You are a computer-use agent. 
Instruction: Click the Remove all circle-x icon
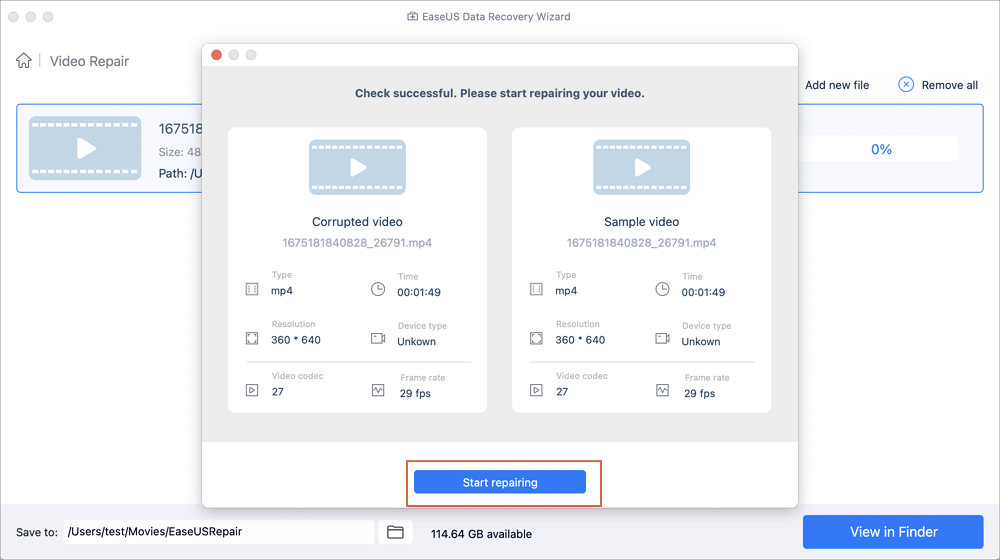906,85
